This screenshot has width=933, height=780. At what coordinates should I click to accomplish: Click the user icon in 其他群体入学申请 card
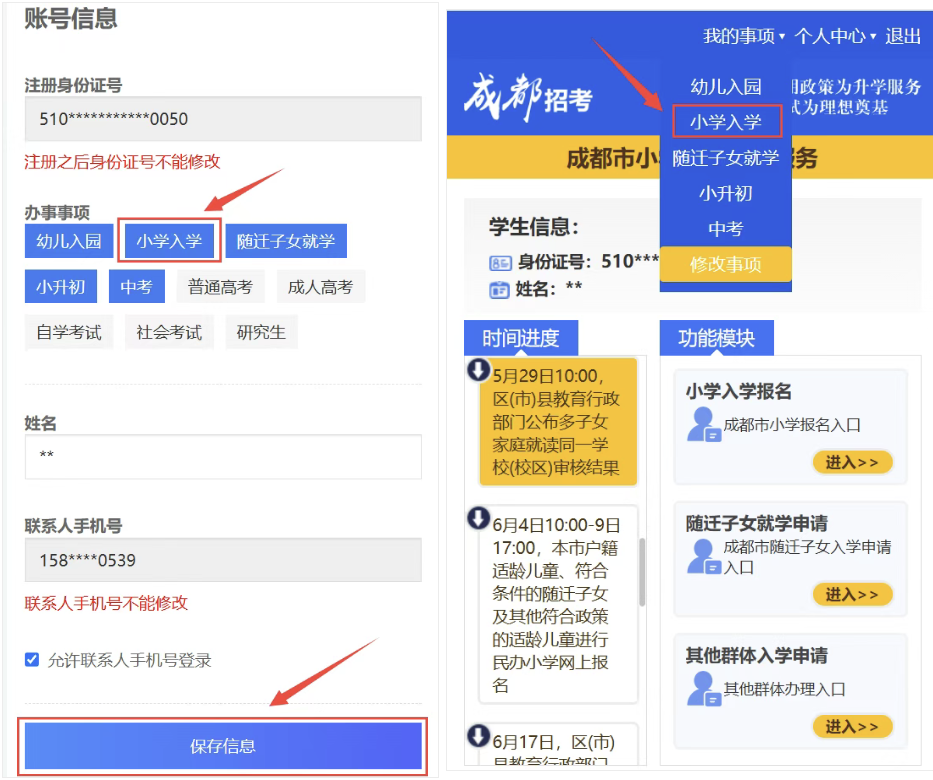point(703,689)
